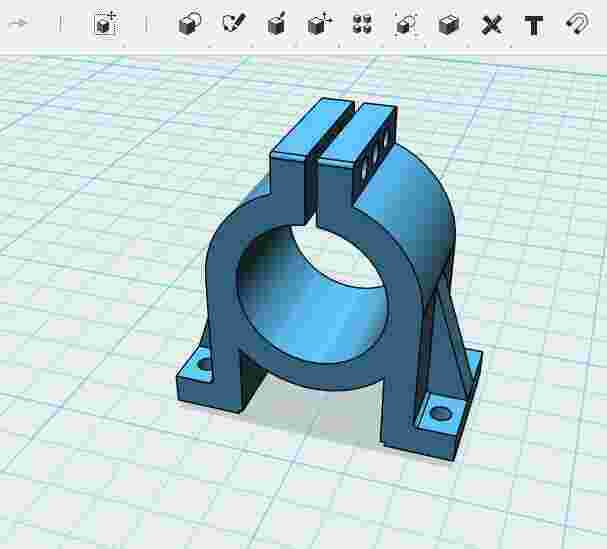Viewport: 607px width, 549px height.
Task: Select the Transform tool icon
Action: [x=106, y=24]
